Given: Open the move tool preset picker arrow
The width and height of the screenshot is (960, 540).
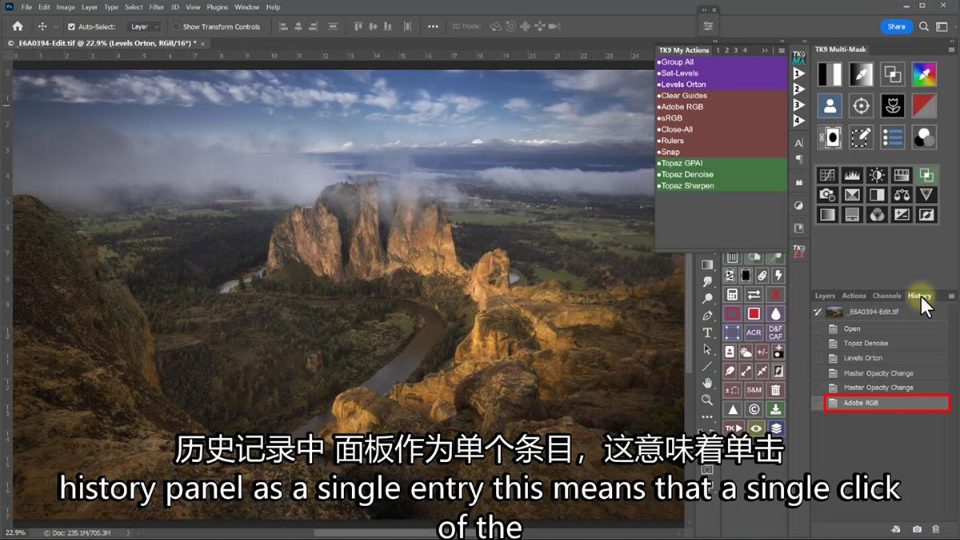Looking at the screenshot, I should tap(56, 27).
